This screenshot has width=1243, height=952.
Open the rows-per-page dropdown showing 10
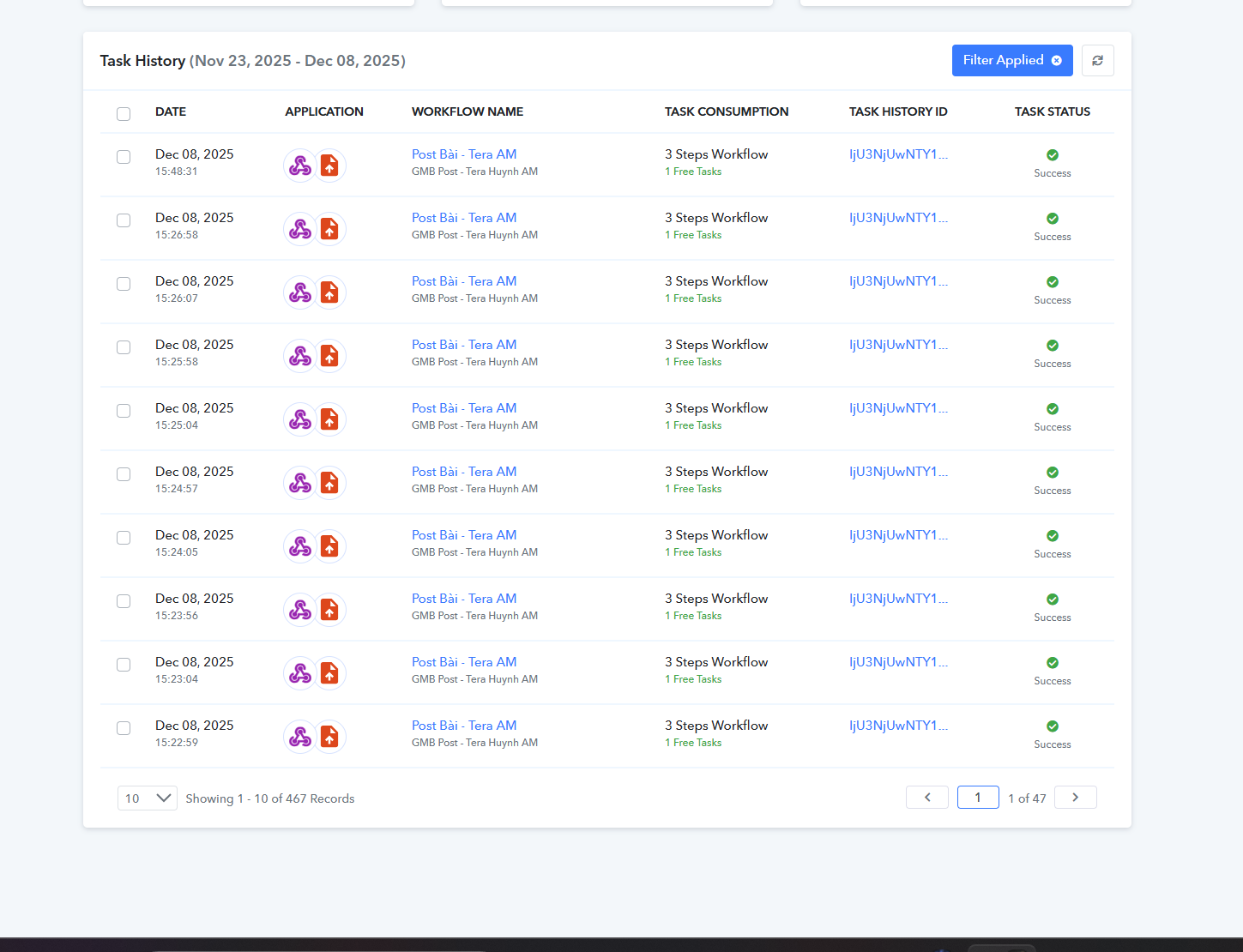click(x=147, y=798)
